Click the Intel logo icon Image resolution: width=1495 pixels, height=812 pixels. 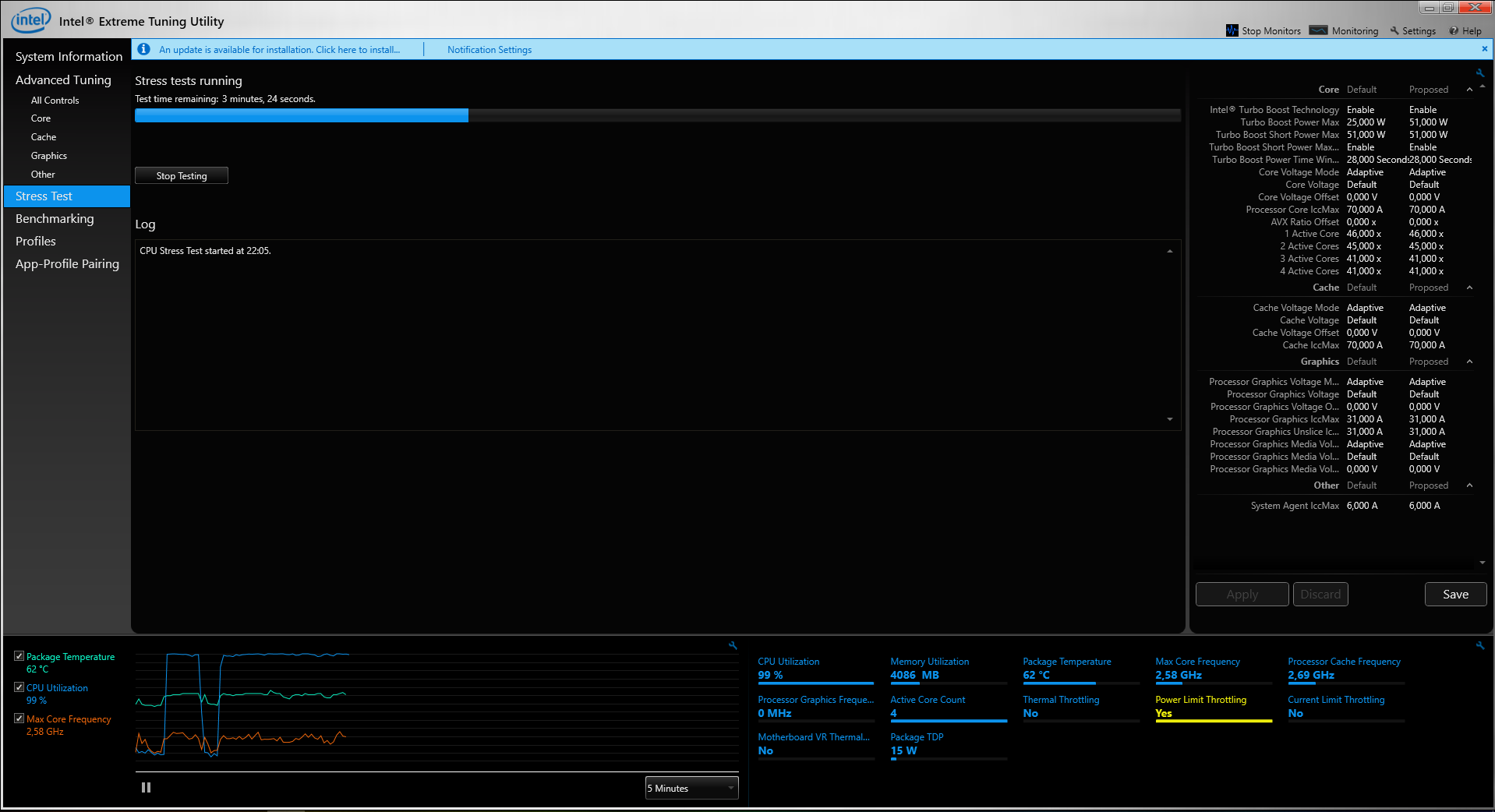click(x=31, y=20)
